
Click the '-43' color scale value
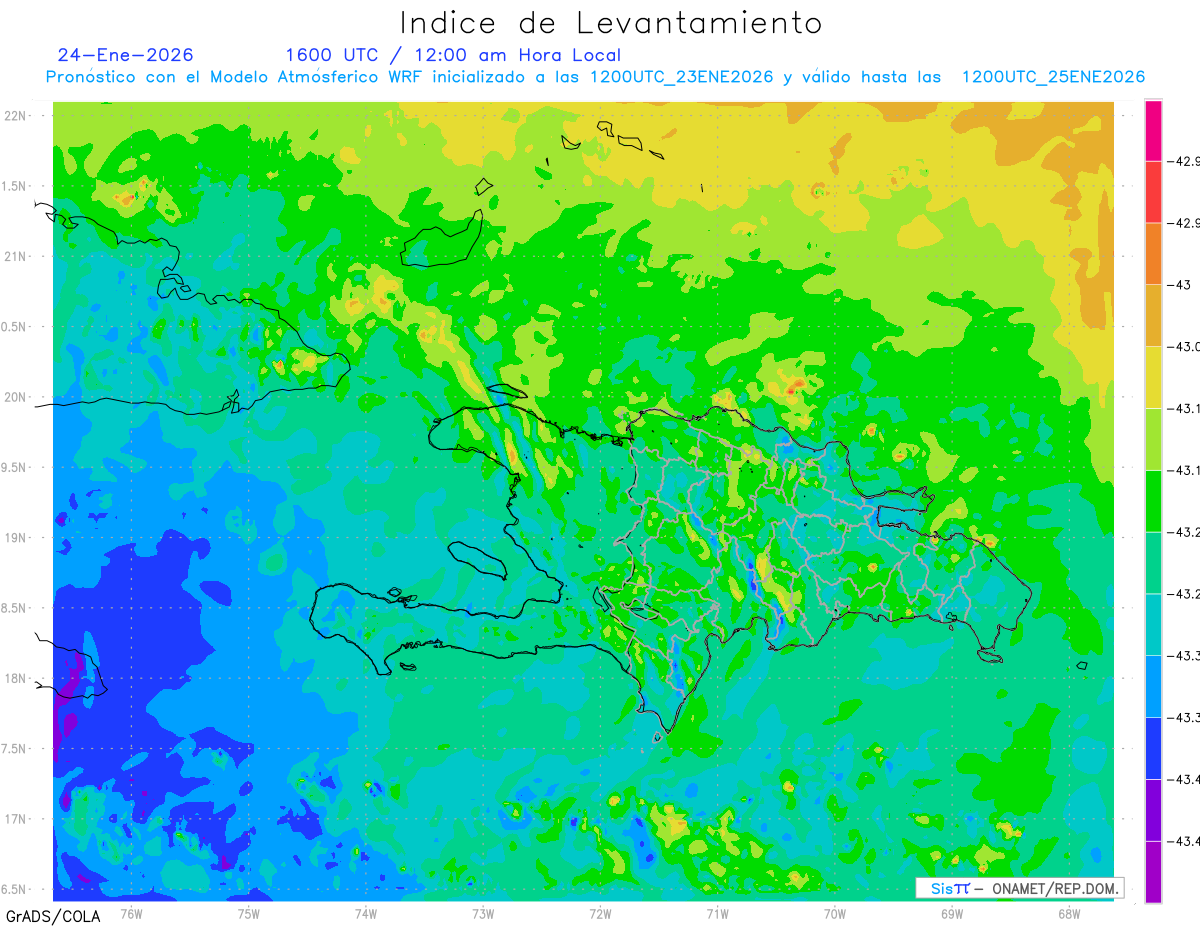point(1180,285)
